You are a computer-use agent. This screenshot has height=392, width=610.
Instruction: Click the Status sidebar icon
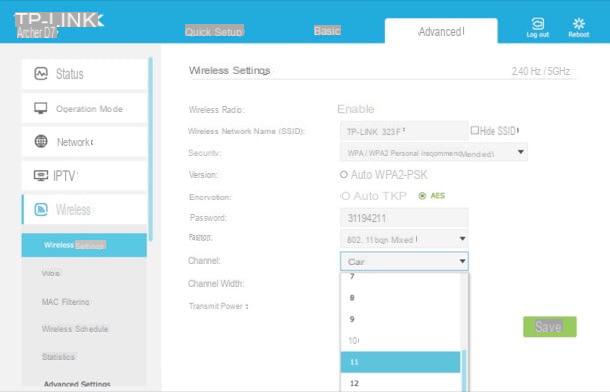[x=41, y=74]
